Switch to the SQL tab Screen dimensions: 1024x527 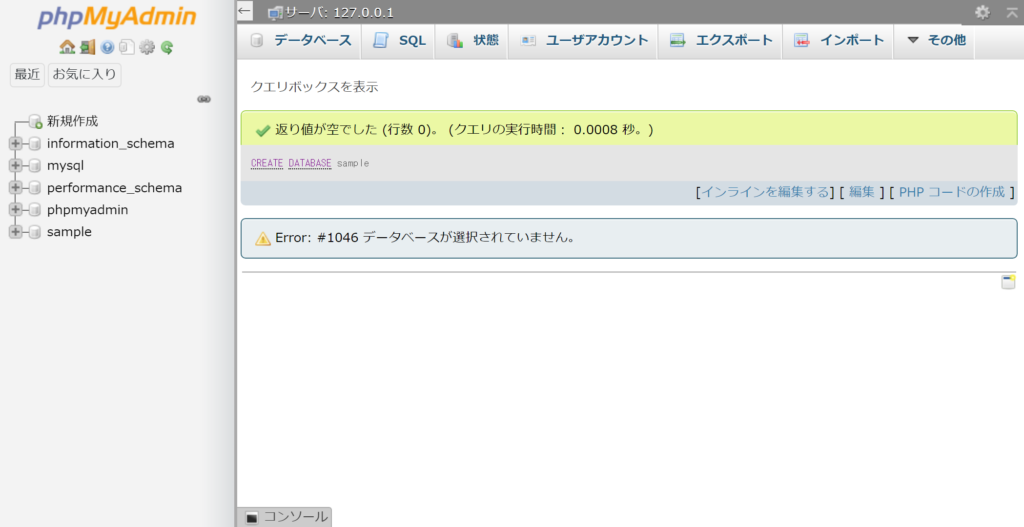(x=400, y=41)
